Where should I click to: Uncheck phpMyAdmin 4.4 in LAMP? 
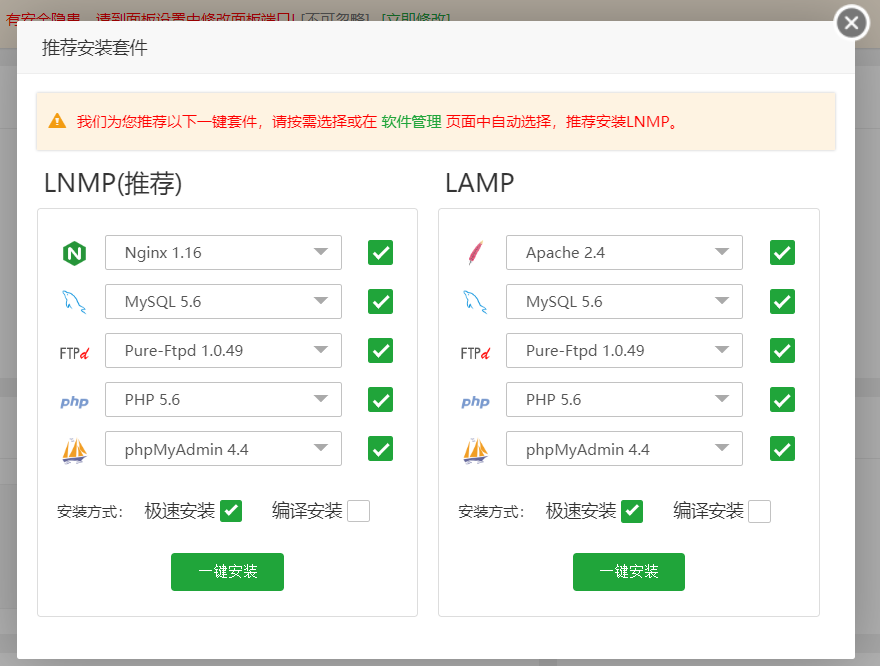pos(782,448)
